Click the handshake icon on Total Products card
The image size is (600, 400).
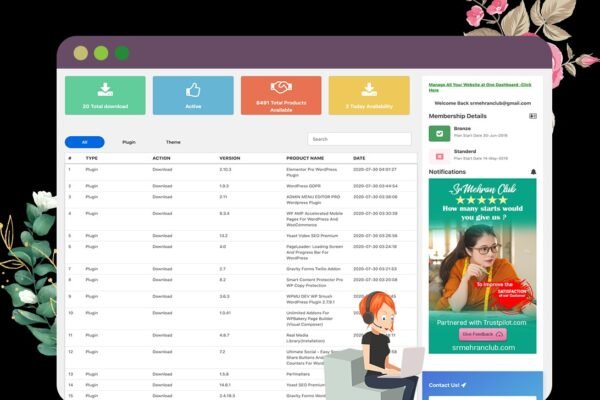pos(281,88)
